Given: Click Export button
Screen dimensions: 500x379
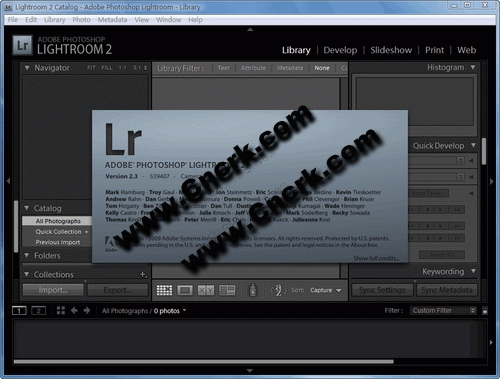Looking at the screenshot, I should pyautogui.click(x=117, y=290).
